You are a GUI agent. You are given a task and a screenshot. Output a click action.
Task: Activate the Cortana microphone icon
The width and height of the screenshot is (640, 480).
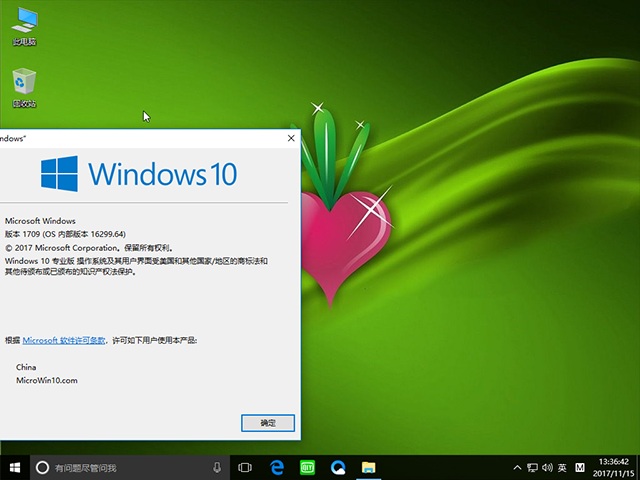[x=217, y=467]
